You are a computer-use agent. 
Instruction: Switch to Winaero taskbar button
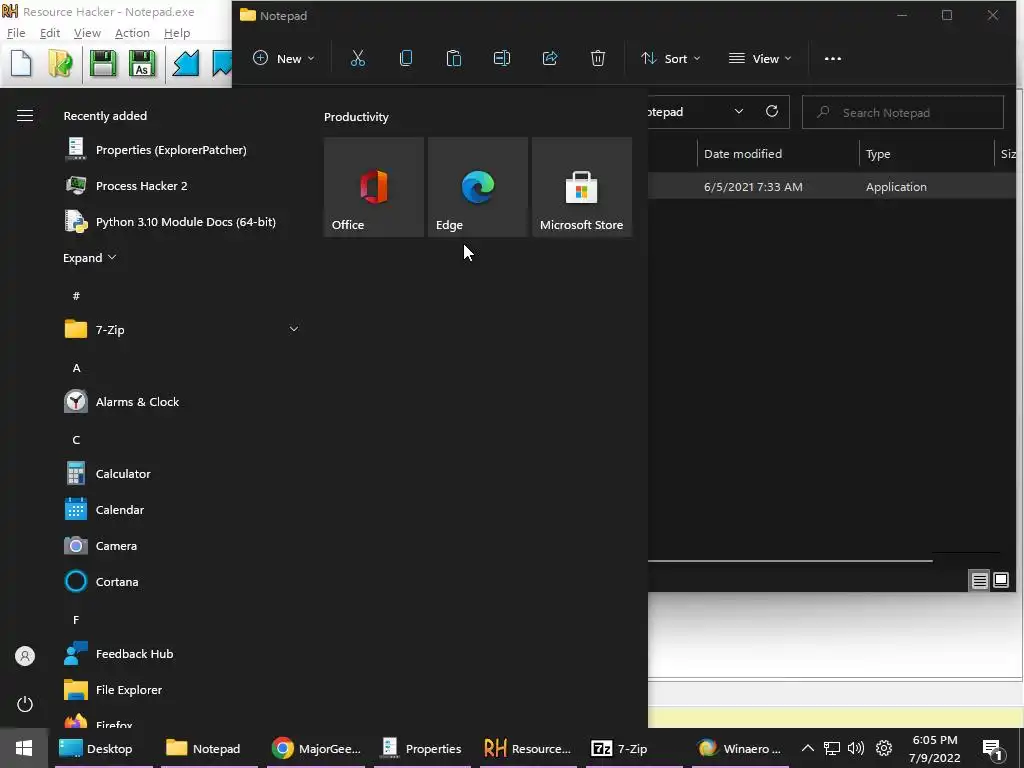[741, 748]
